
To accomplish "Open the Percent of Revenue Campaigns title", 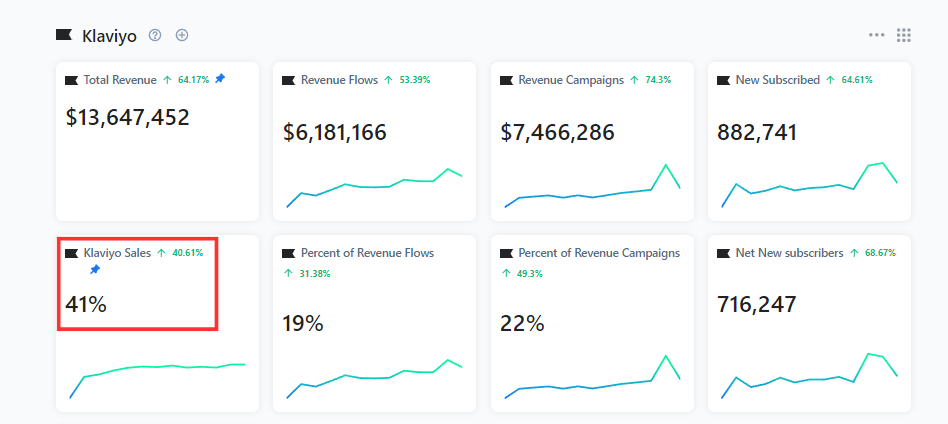I will point(599,253).
